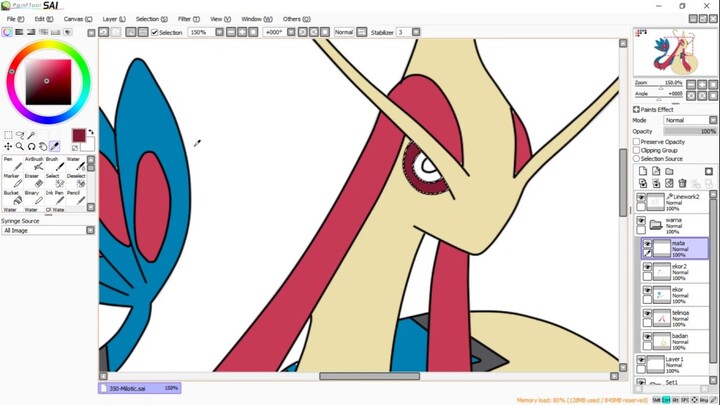
Task: Open the layer Mode Normal dropdown
Action: (x=713, y=120)
